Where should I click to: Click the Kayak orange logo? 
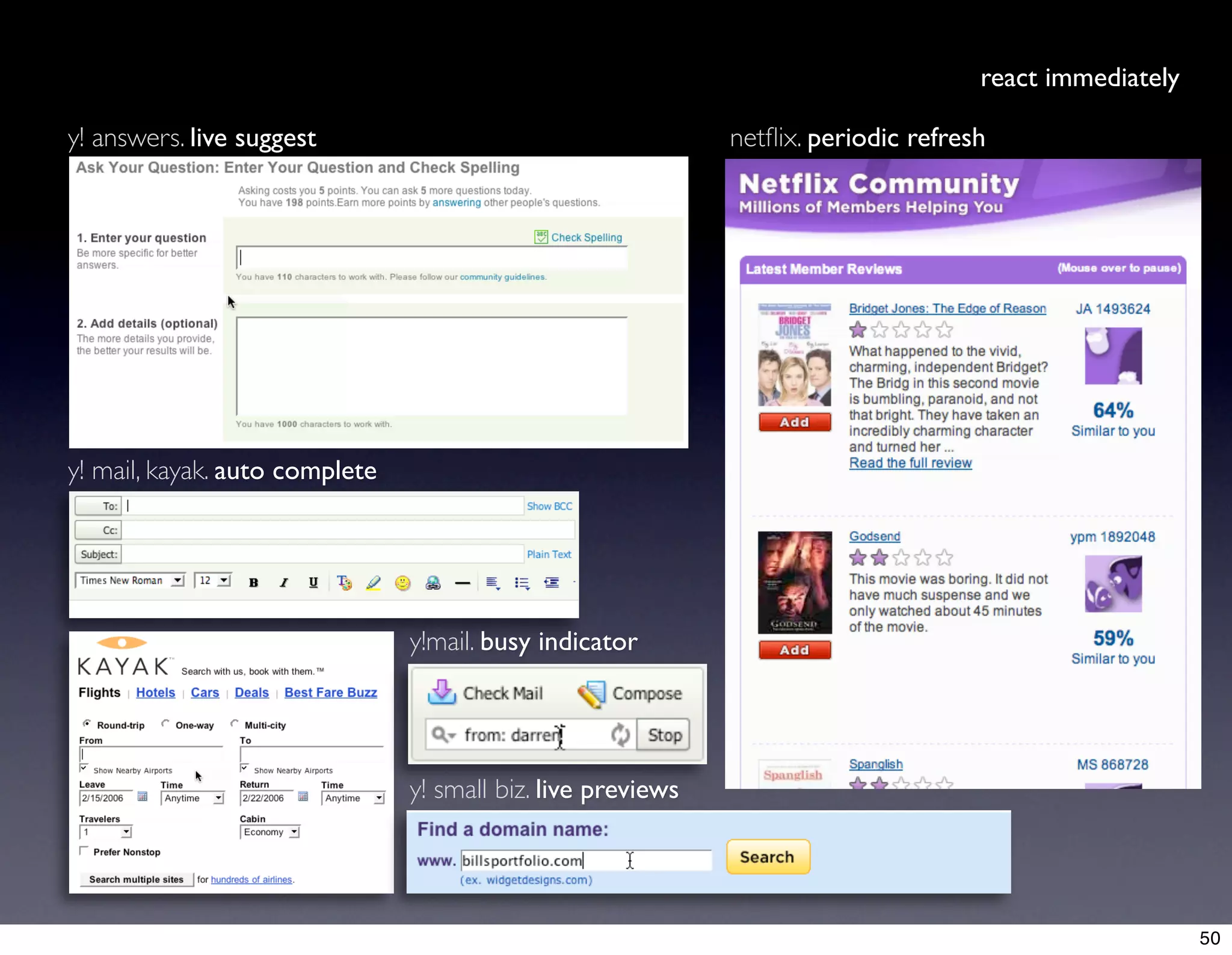coord(122,643)
